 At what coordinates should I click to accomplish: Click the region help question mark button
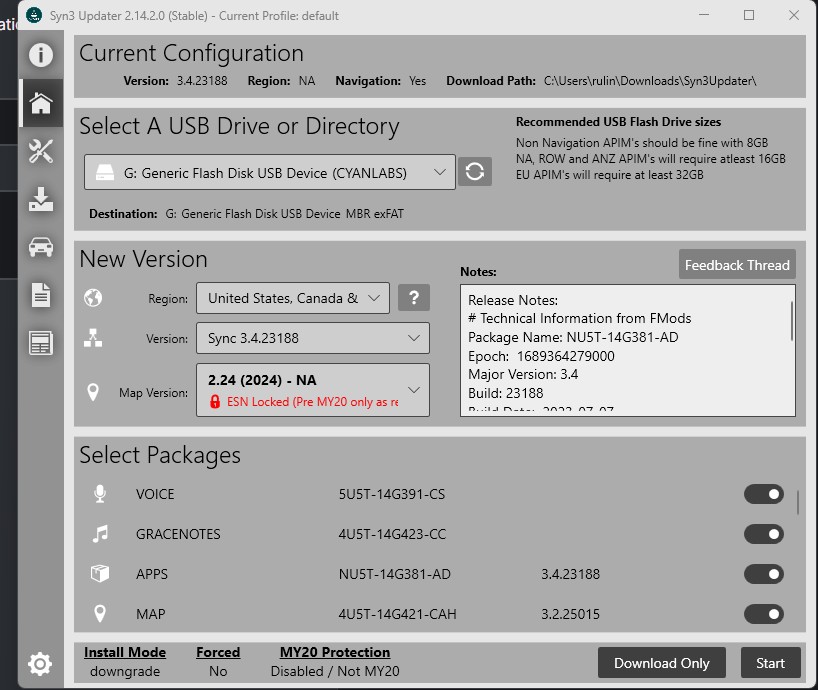[x=414, y=298]
